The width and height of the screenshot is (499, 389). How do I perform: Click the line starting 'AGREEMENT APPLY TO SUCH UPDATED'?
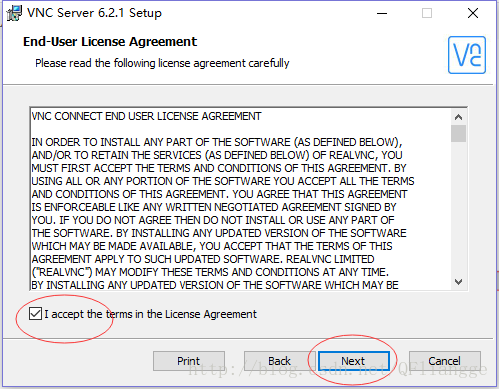[x=203, y=259]
